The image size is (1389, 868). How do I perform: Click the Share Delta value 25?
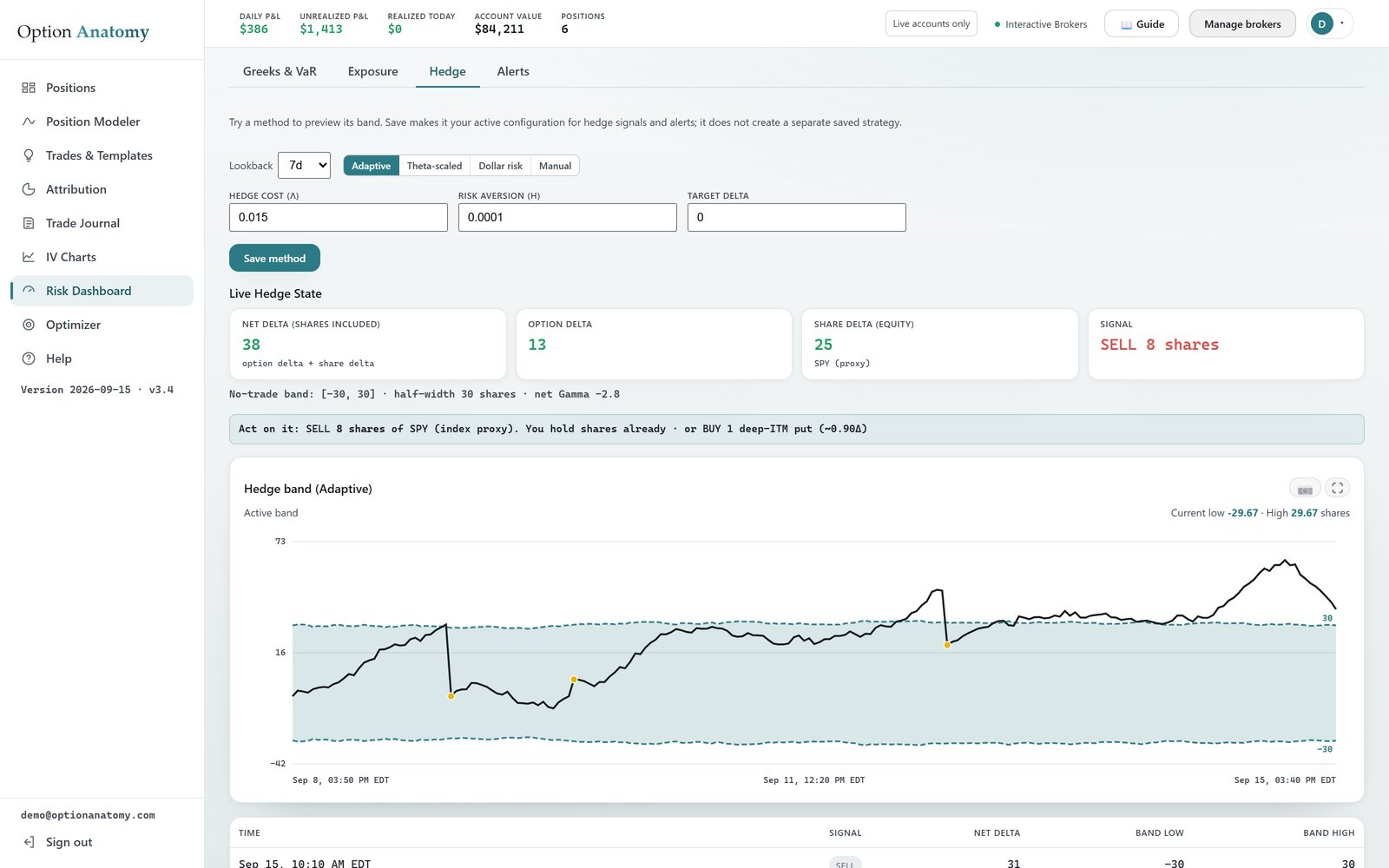click(823, 345)
